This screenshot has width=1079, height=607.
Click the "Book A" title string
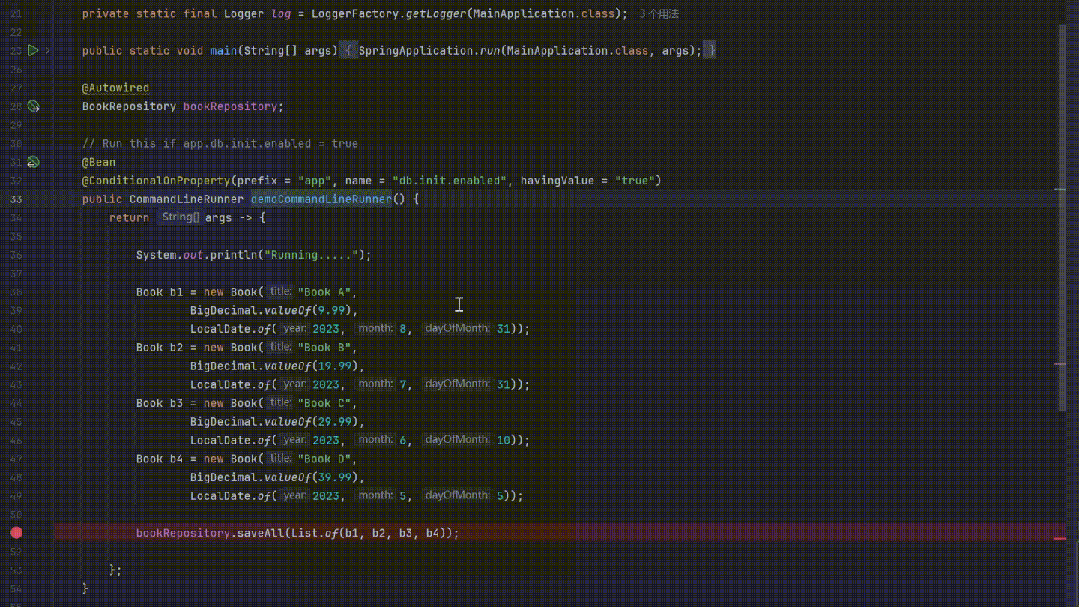pyautogui.click(x=324, y=292)
